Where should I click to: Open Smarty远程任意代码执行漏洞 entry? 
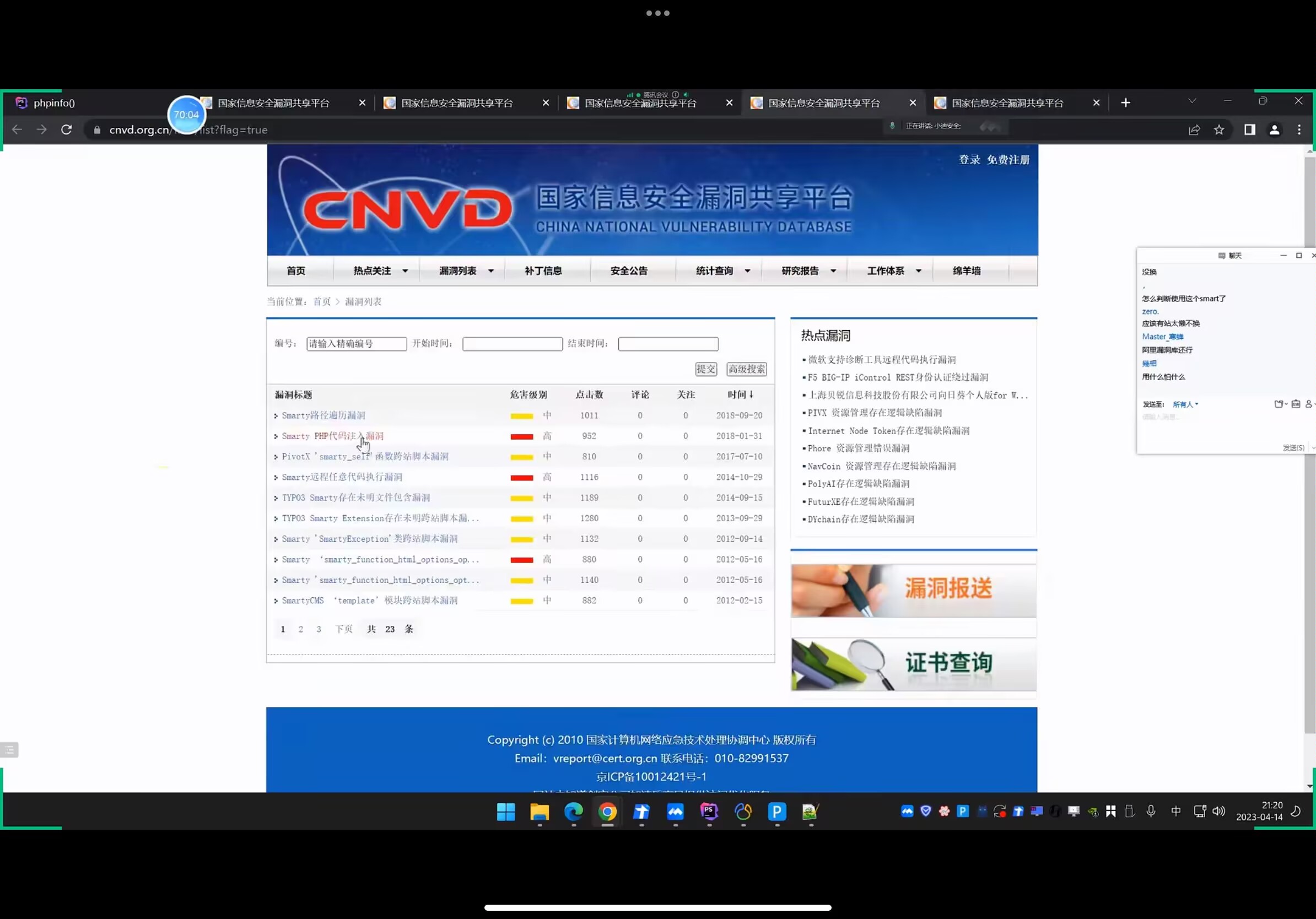pyautogui.click(x=342, y=477)
